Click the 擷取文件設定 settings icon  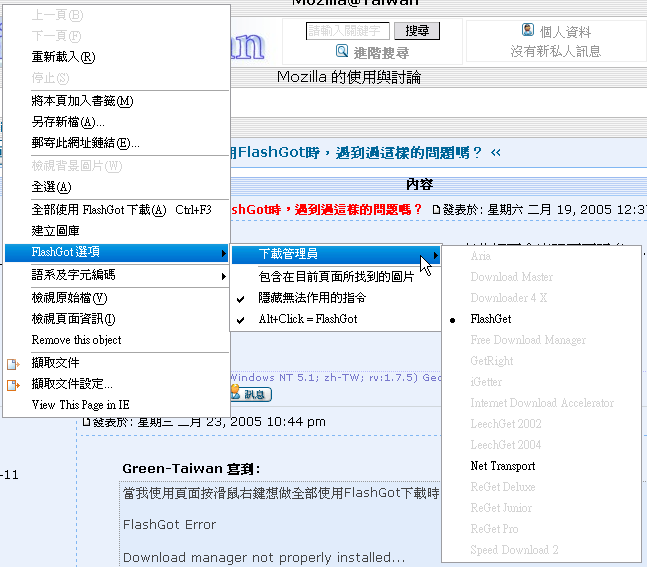13,385
